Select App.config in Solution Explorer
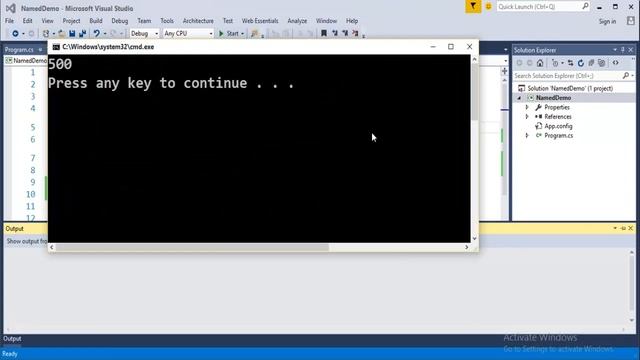 pos(558,126)
